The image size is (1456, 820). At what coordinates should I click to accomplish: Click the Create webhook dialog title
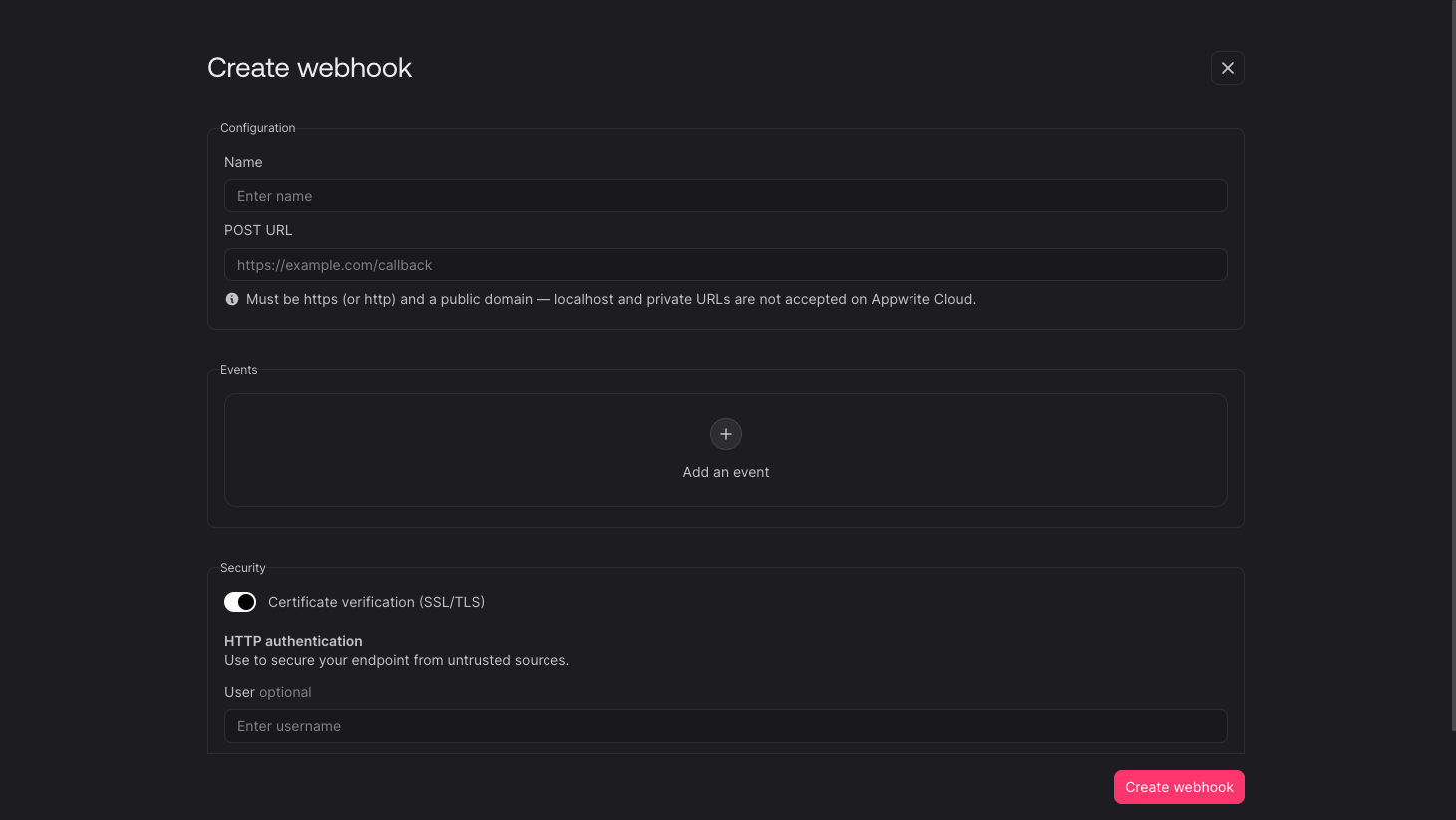[309, 67]
